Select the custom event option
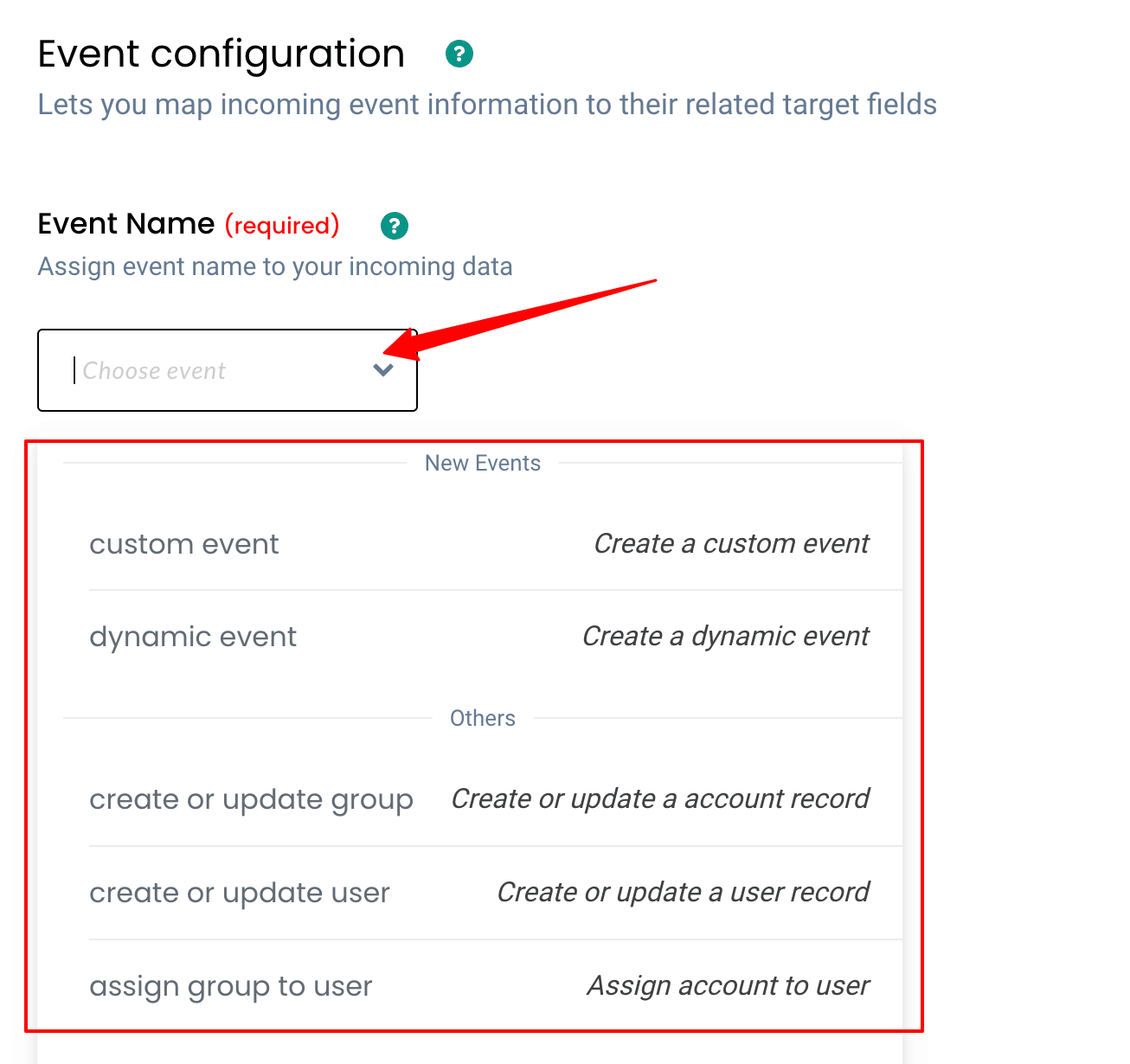Screen dimensions: 1130x1064 pyautogui.click(x=183, y=544)
